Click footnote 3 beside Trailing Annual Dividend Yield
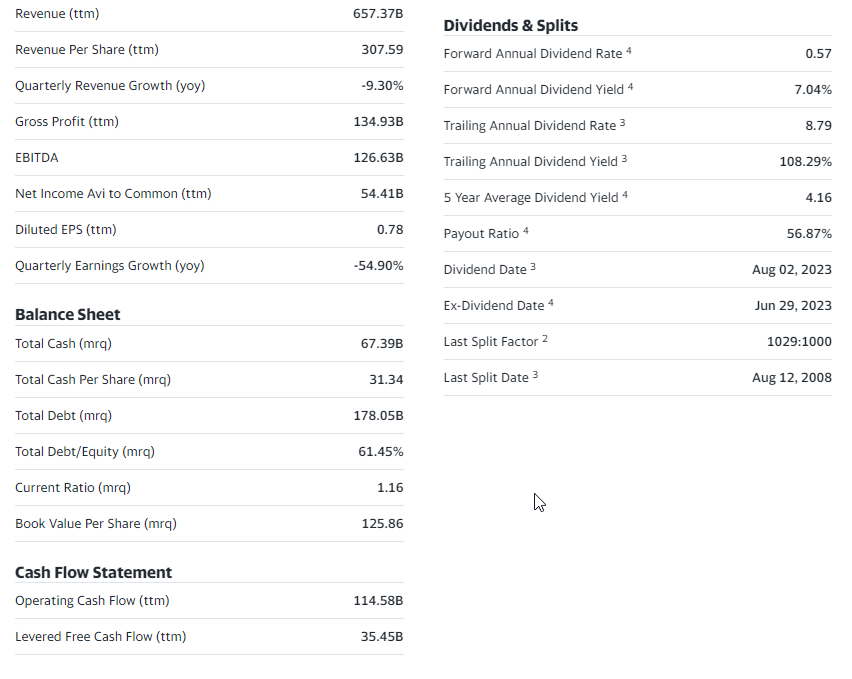Screen dimensions: 852x679 (x=624, y=159)
